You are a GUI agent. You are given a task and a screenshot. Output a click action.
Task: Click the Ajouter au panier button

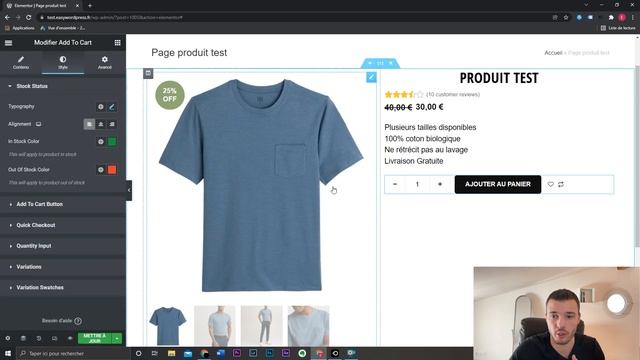coord(498,184)
